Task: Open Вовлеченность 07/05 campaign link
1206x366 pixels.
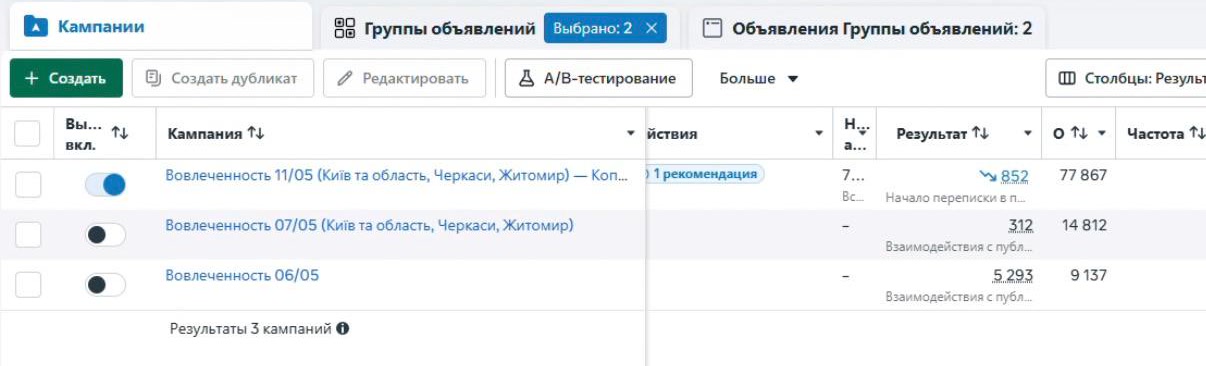Action: (369, 226)
